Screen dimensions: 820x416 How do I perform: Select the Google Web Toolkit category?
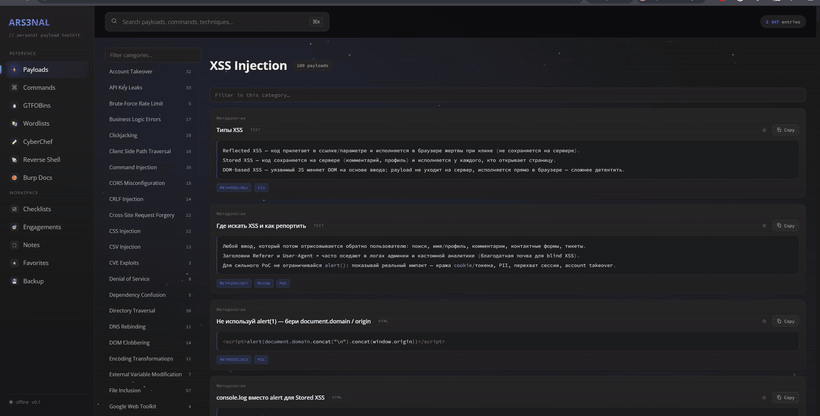tap(150, 407)
